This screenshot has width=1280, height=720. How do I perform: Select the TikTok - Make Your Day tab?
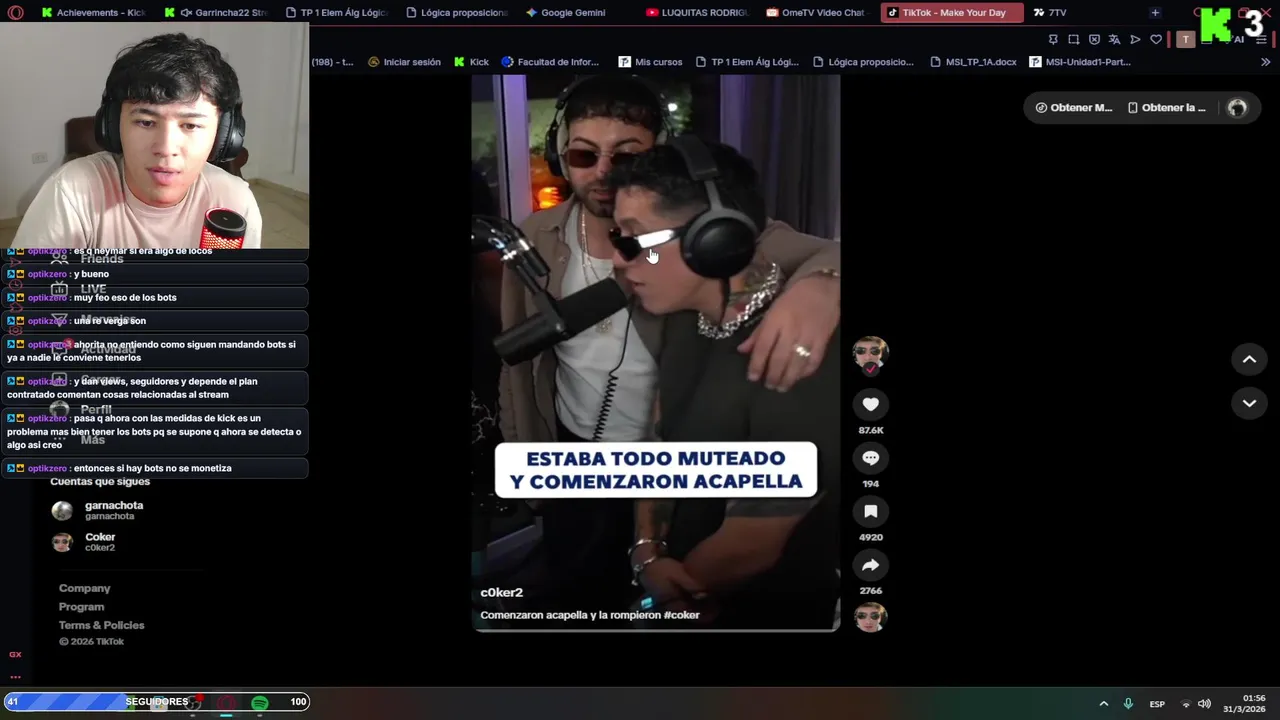pyautogui.click(x=953, y=13)
